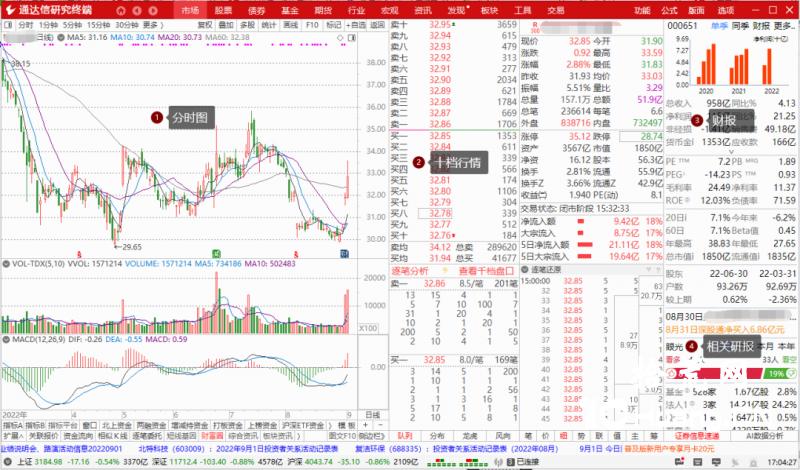Click the first green marker icon under chart

pyautogui.click(x=216, y=253)
